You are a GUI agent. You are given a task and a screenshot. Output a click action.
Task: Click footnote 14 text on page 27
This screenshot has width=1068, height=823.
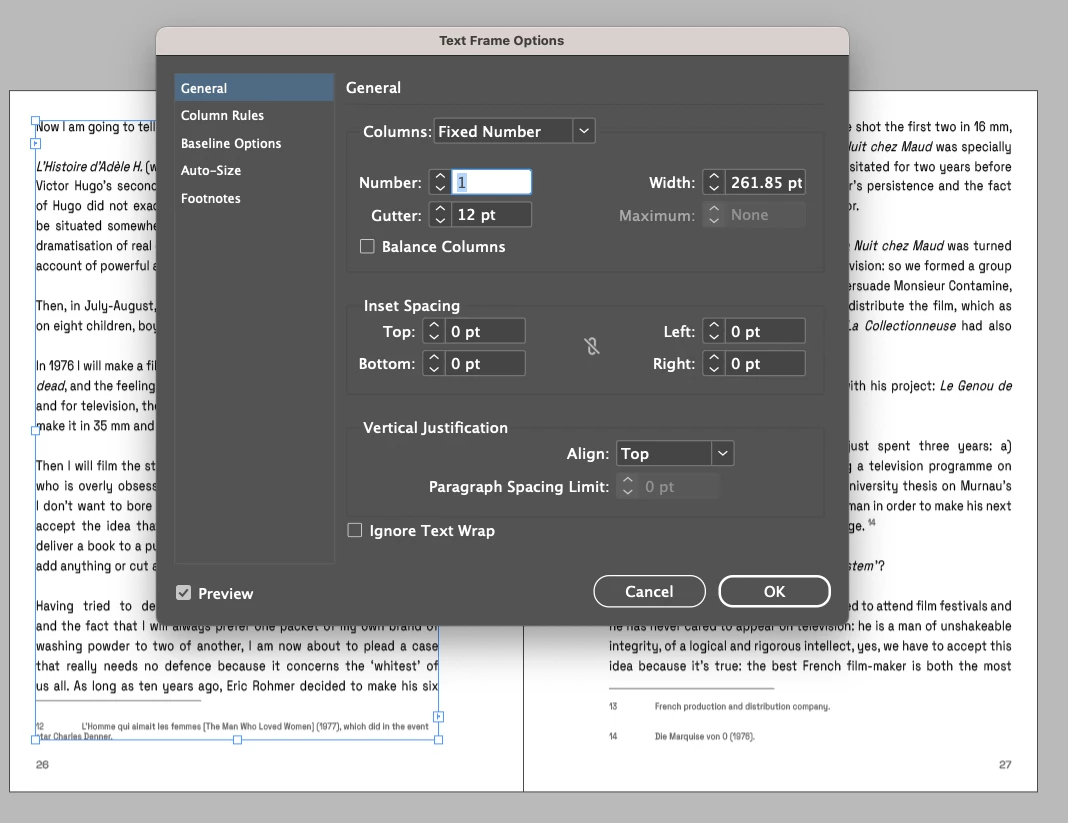click(704, 736)
